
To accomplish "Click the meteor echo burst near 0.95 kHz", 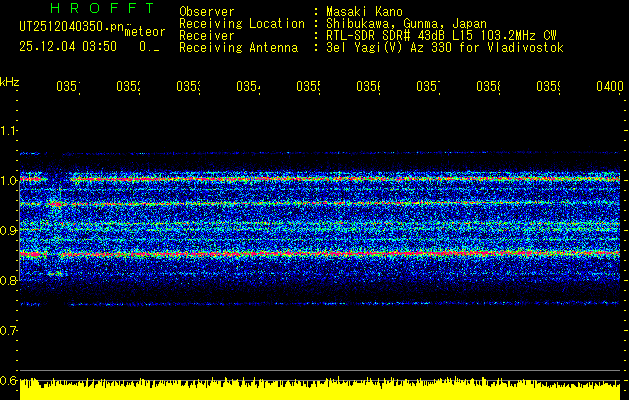I will coord(56,204).
